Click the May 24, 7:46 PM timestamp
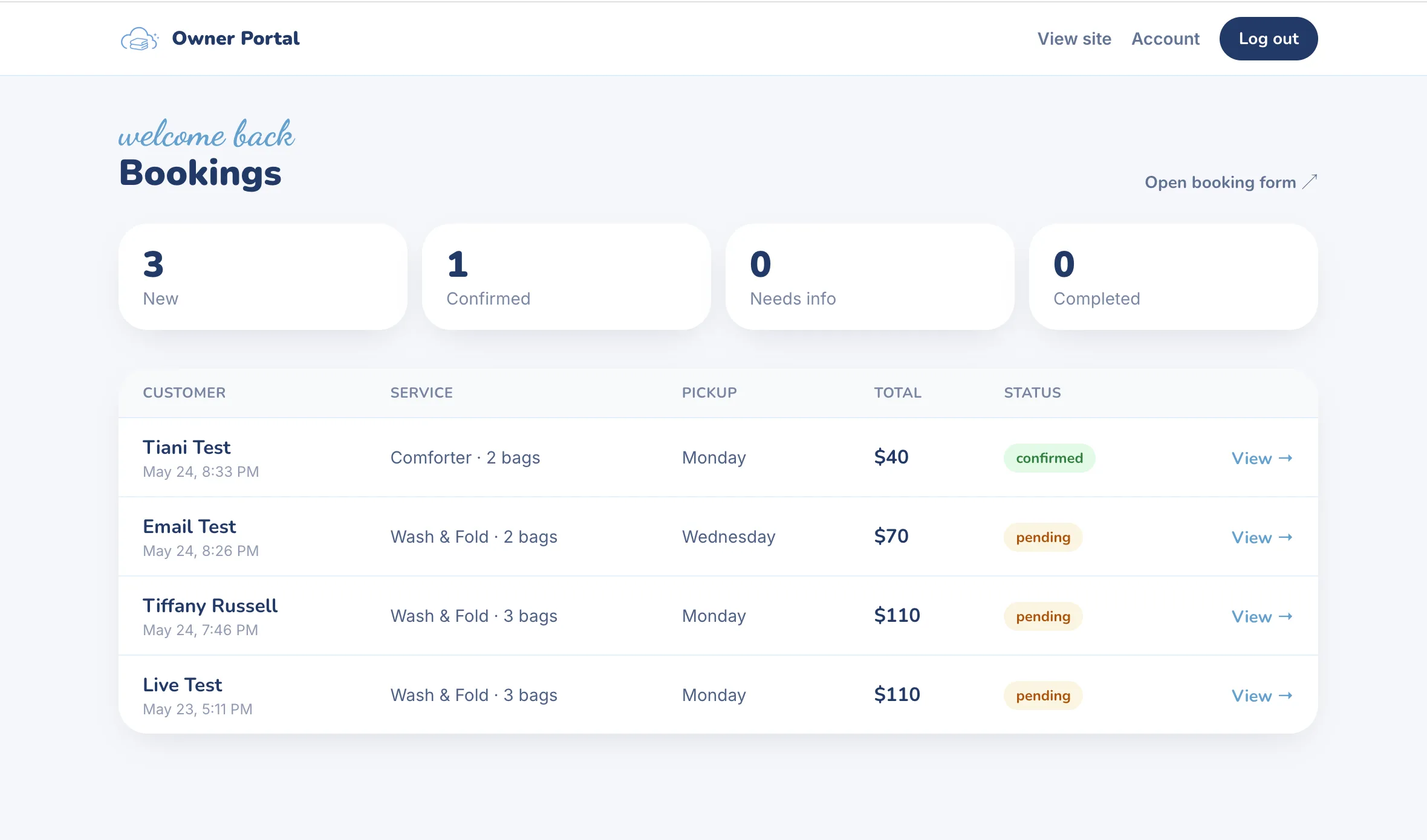The image size is (1427, 840). [x=200, y=630]
